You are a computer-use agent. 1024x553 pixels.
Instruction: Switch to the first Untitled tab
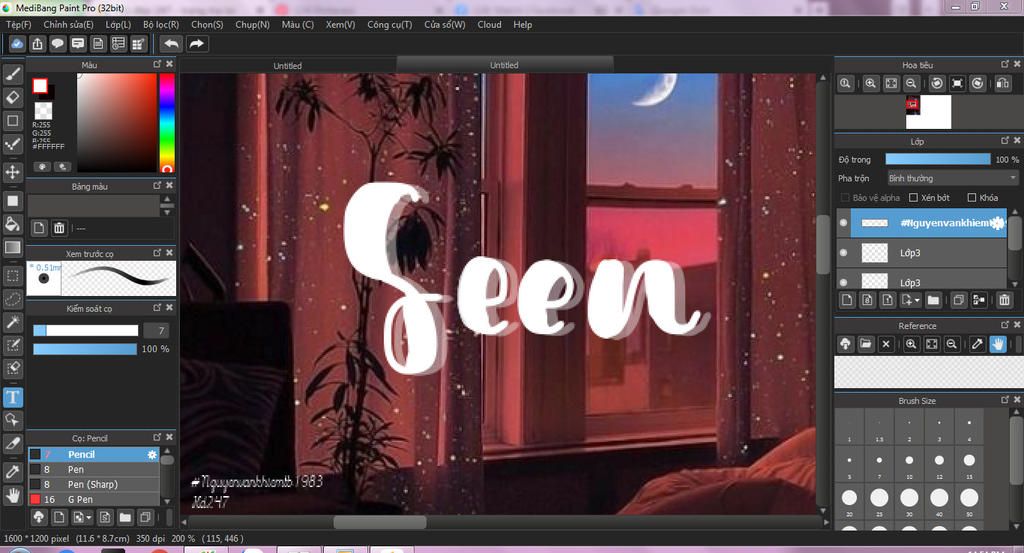(287, 65)
